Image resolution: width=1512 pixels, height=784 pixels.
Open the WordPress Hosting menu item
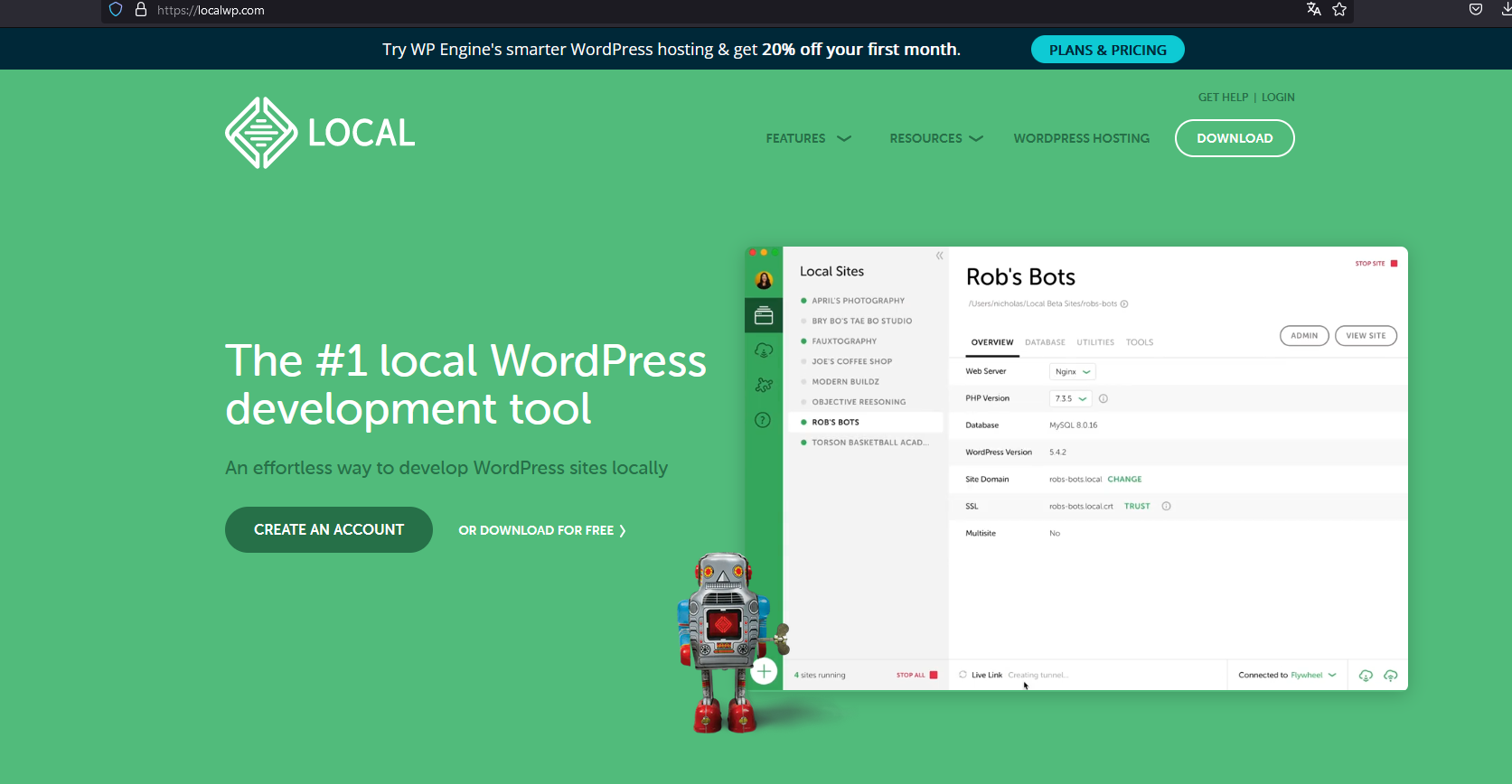pos(1082,138)
